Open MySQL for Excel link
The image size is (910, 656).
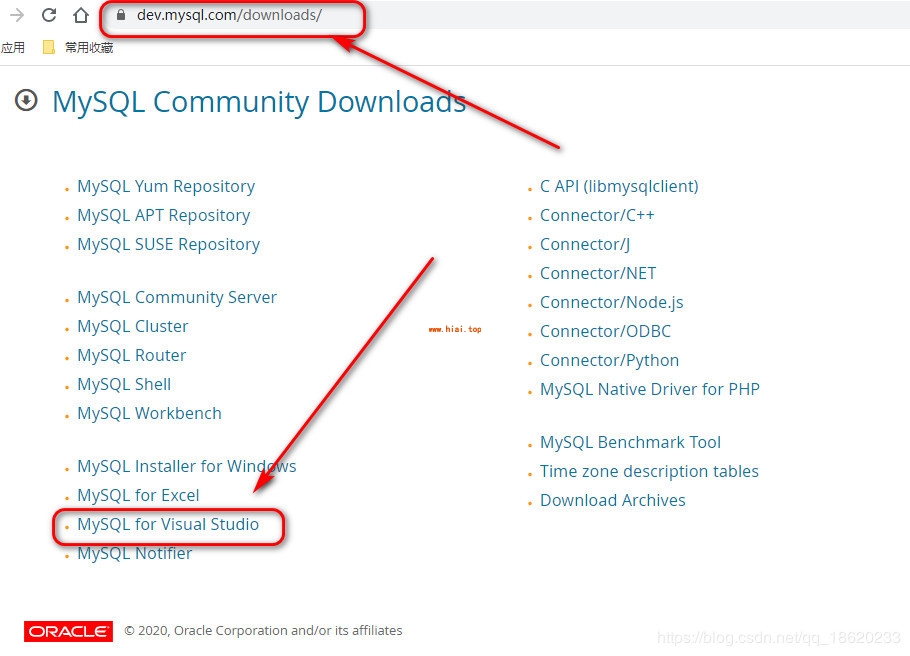[x=138, y=495]
